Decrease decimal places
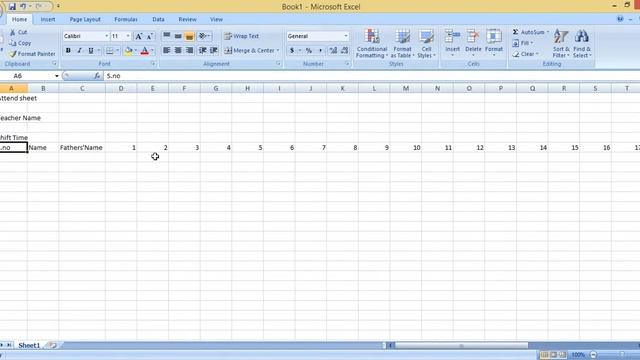640x360 pixels. click(x=344, y=51)
